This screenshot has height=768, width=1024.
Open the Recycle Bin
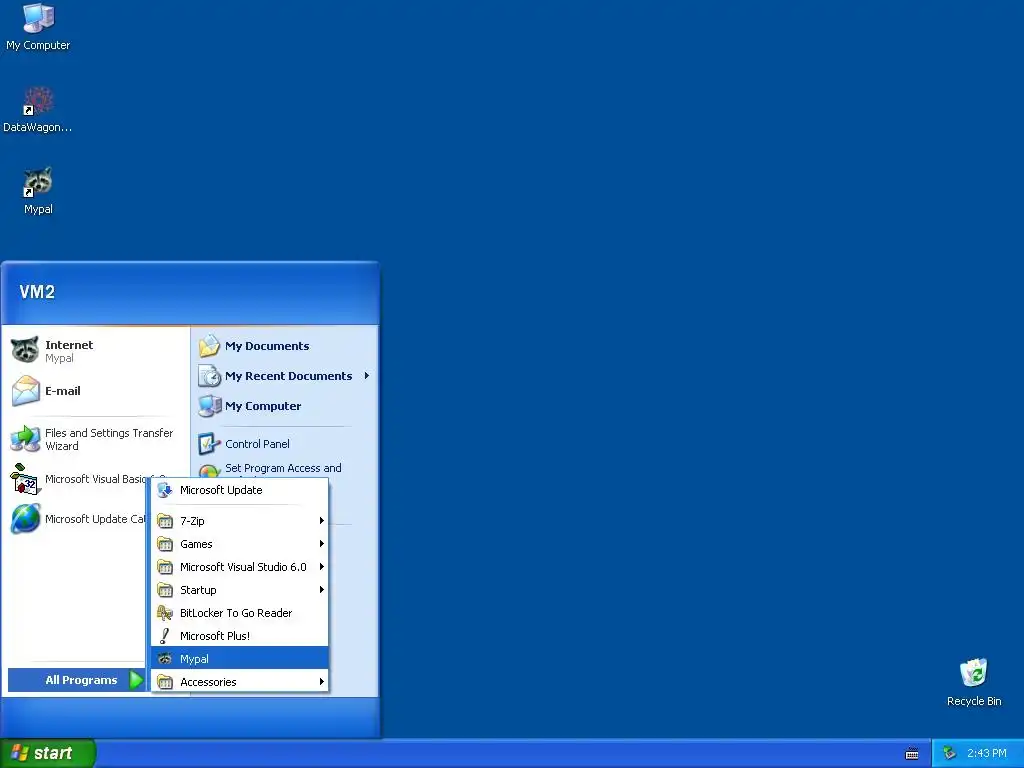coord(974,682)
